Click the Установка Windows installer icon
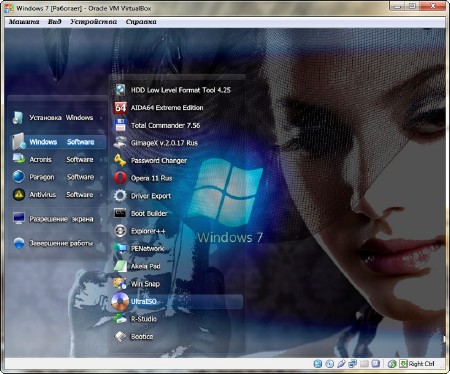The image size is (450, 374). coord(18,117)
